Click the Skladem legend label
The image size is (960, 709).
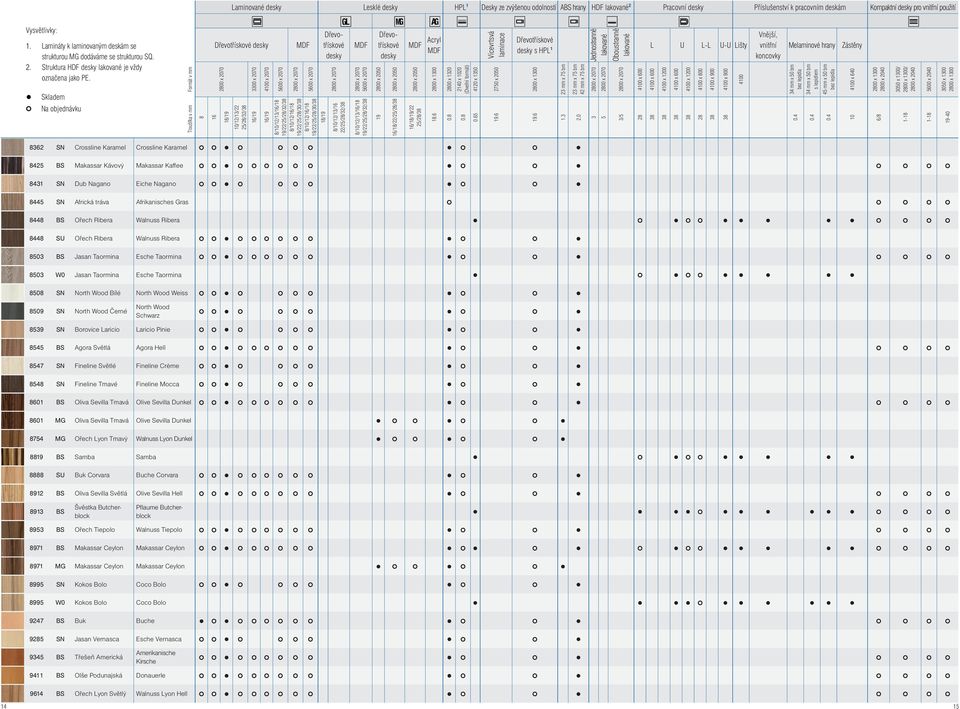[x=53, y=97]
